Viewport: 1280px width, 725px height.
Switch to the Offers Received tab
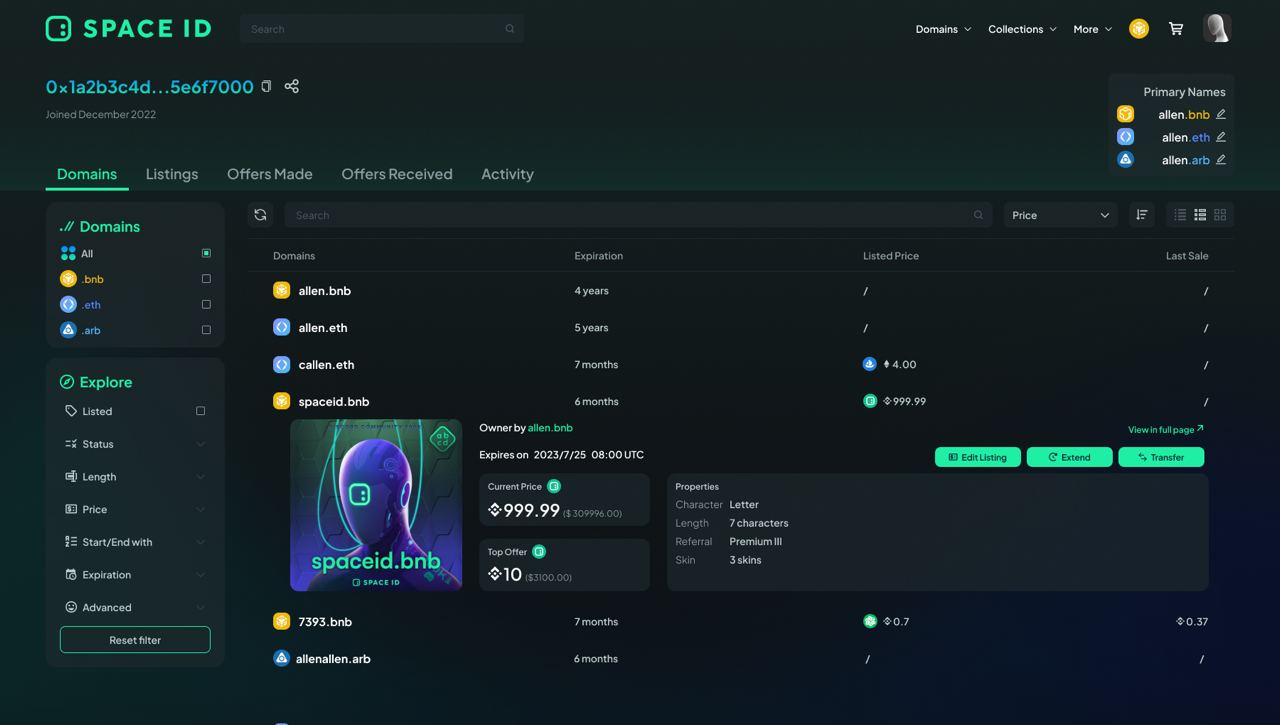coord(397,173)
